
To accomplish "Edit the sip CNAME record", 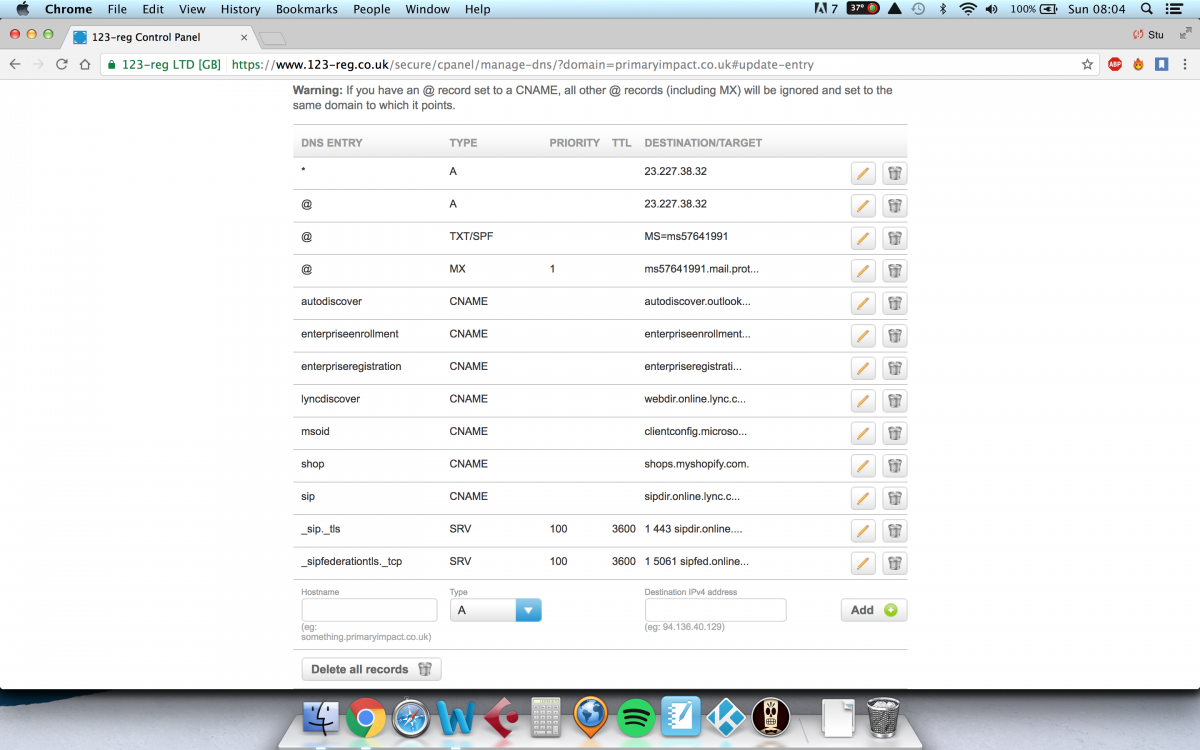I will point(863,498).
